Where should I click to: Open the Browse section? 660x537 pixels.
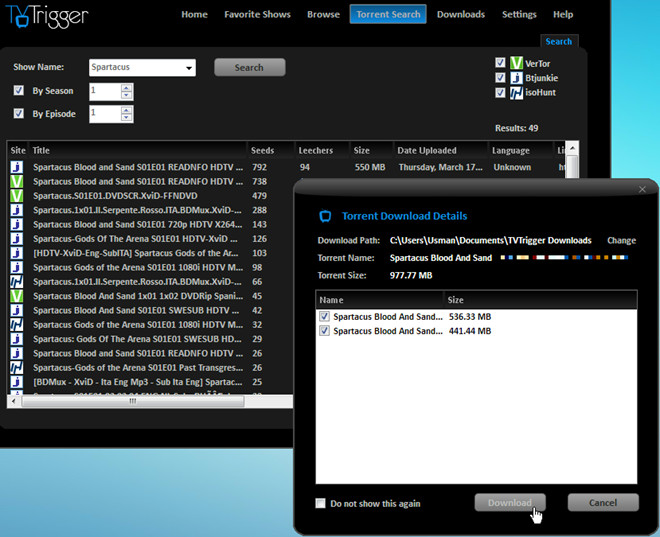click(323, 14)
